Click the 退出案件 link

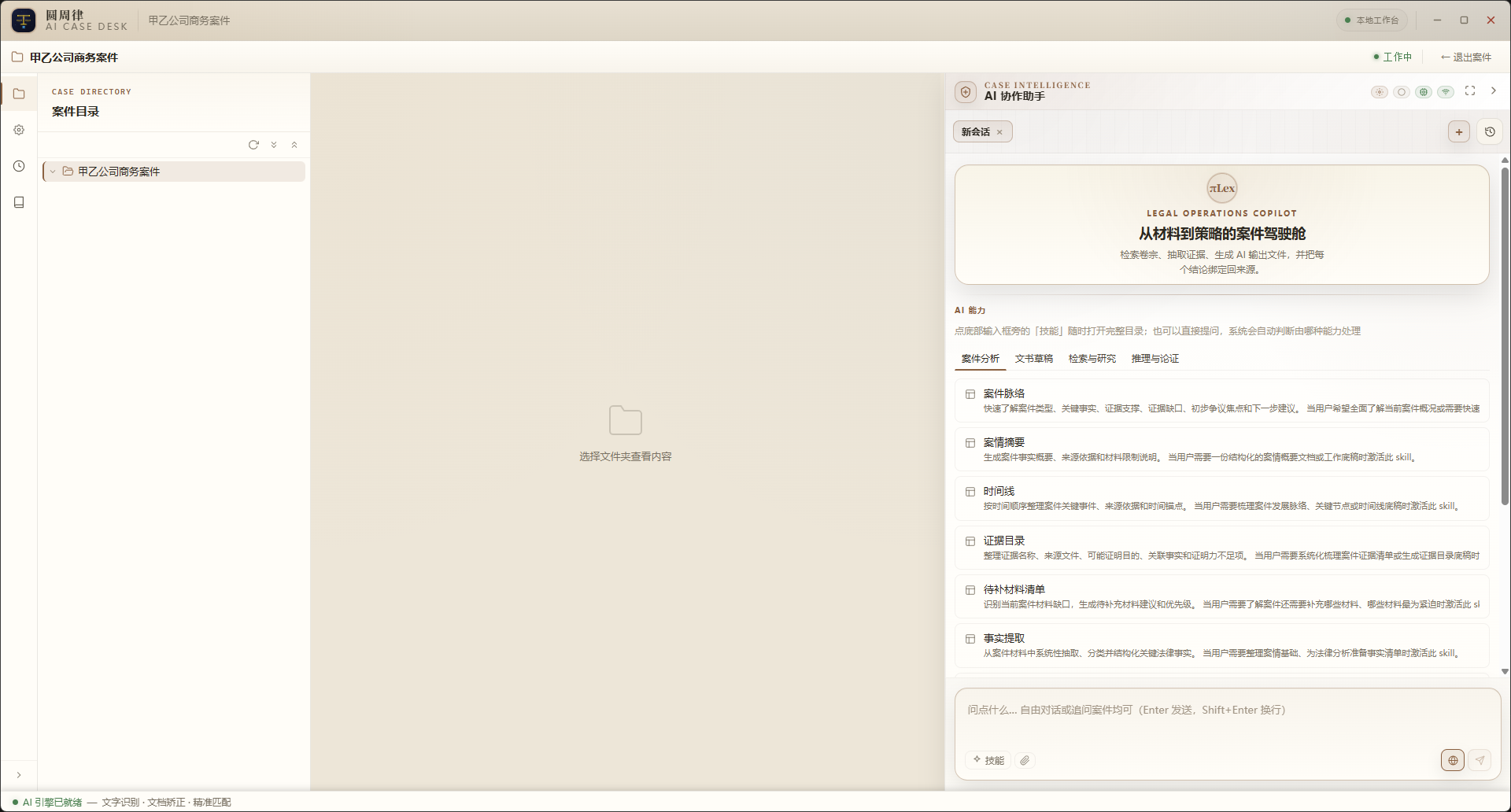tap(1466, 57)
